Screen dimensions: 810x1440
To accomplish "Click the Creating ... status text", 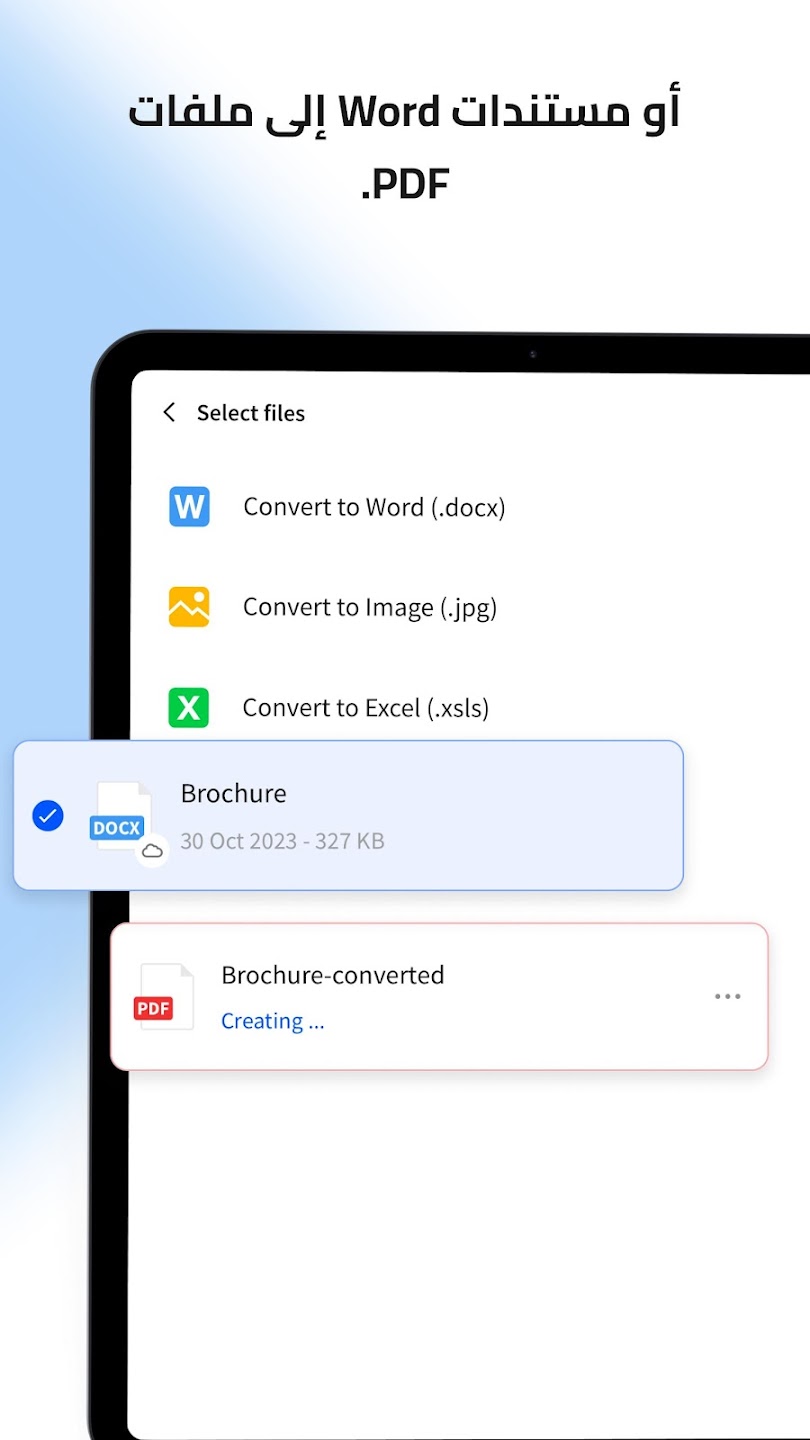I will click(x=272, y=1021).
